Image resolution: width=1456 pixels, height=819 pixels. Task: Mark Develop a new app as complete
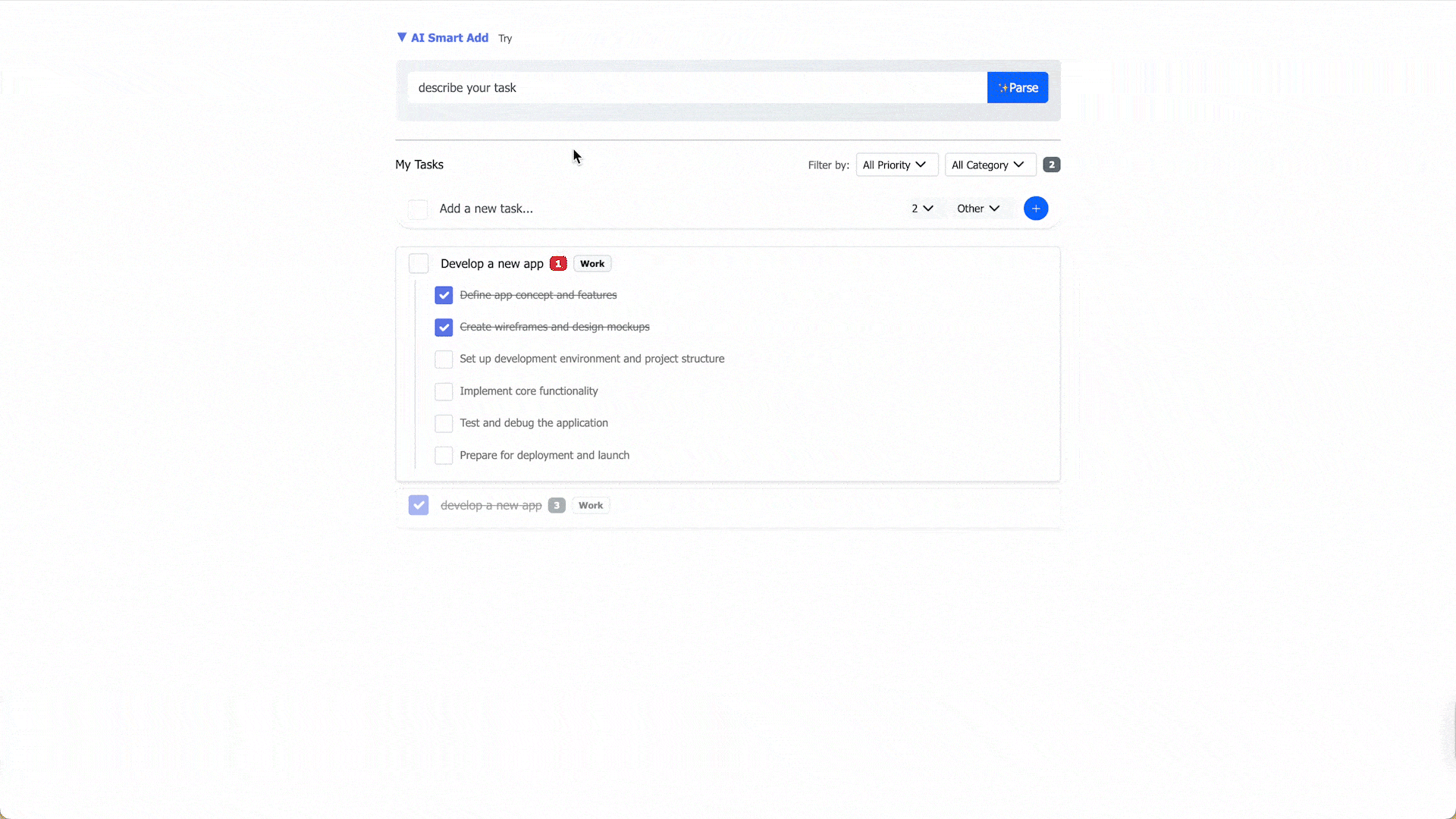click(418, 263)
